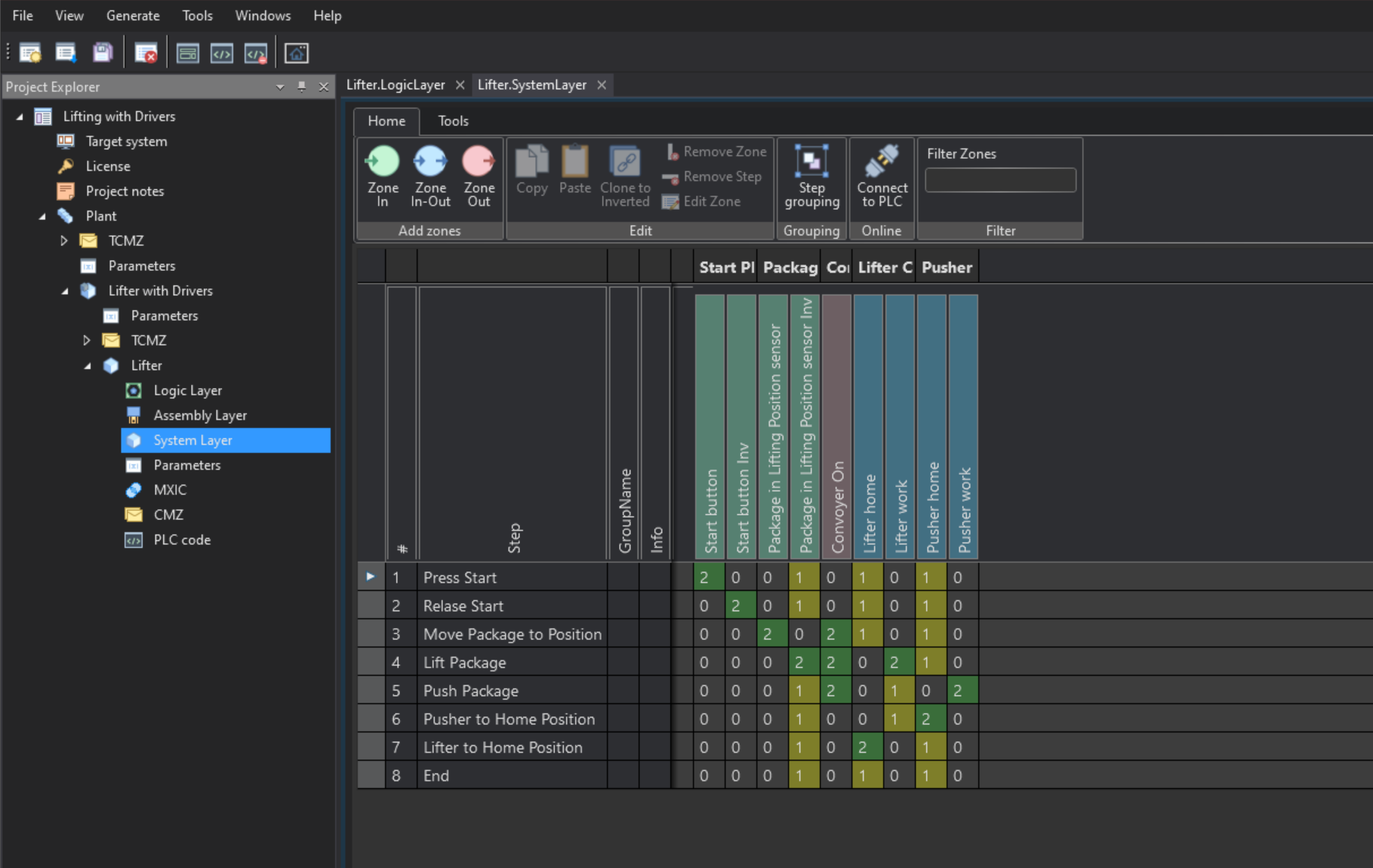Screen dimensions: 1373x868
Task: Click the home view toolbar icon
Action: coord(297,53)
